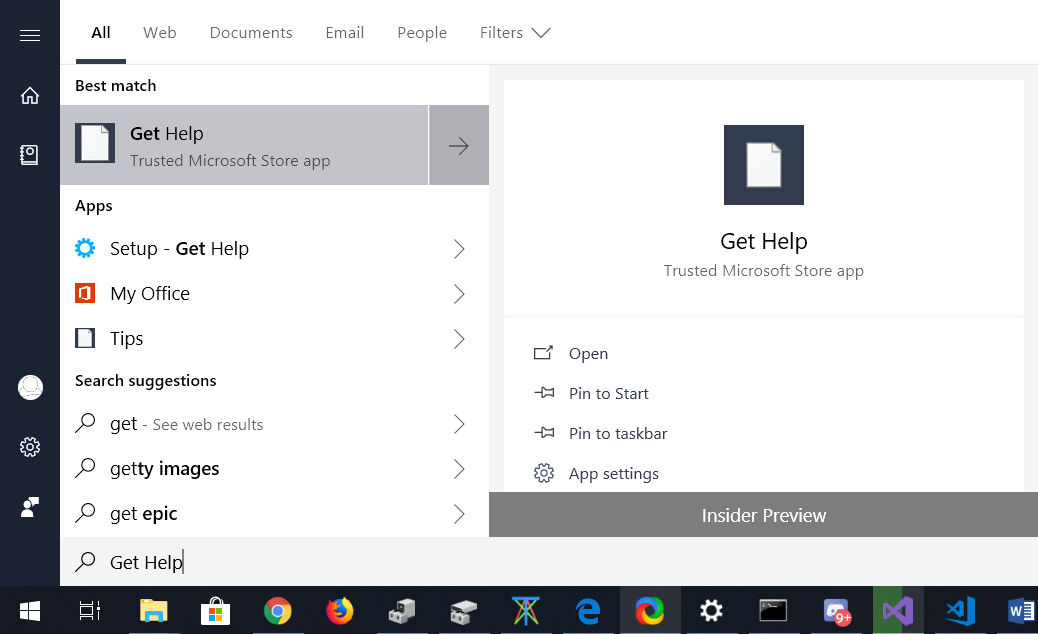Start Discord from the taskbar
Viewport: 1038px width, 634px height.
coord(835,610)
